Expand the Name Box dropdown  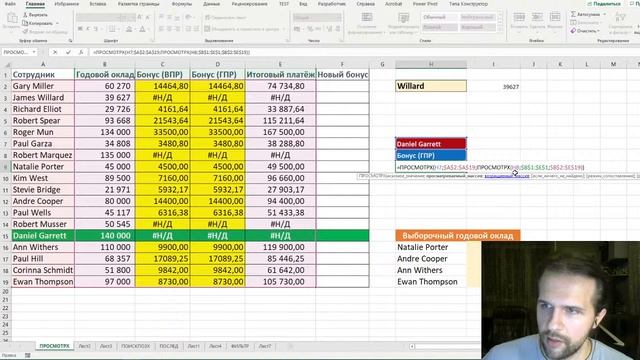click(34, 52)
